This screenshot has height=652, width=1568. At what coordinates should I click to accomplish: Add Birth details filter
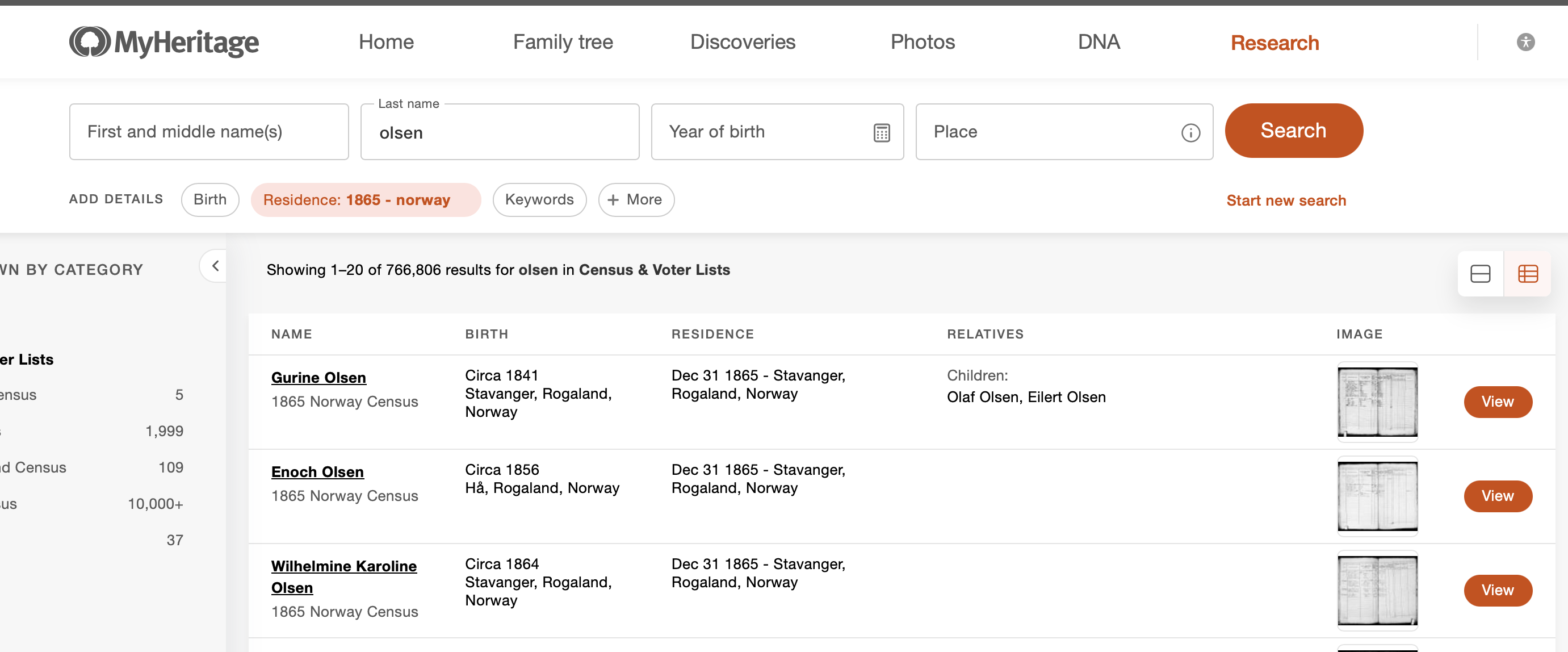[x=210, y=200]
